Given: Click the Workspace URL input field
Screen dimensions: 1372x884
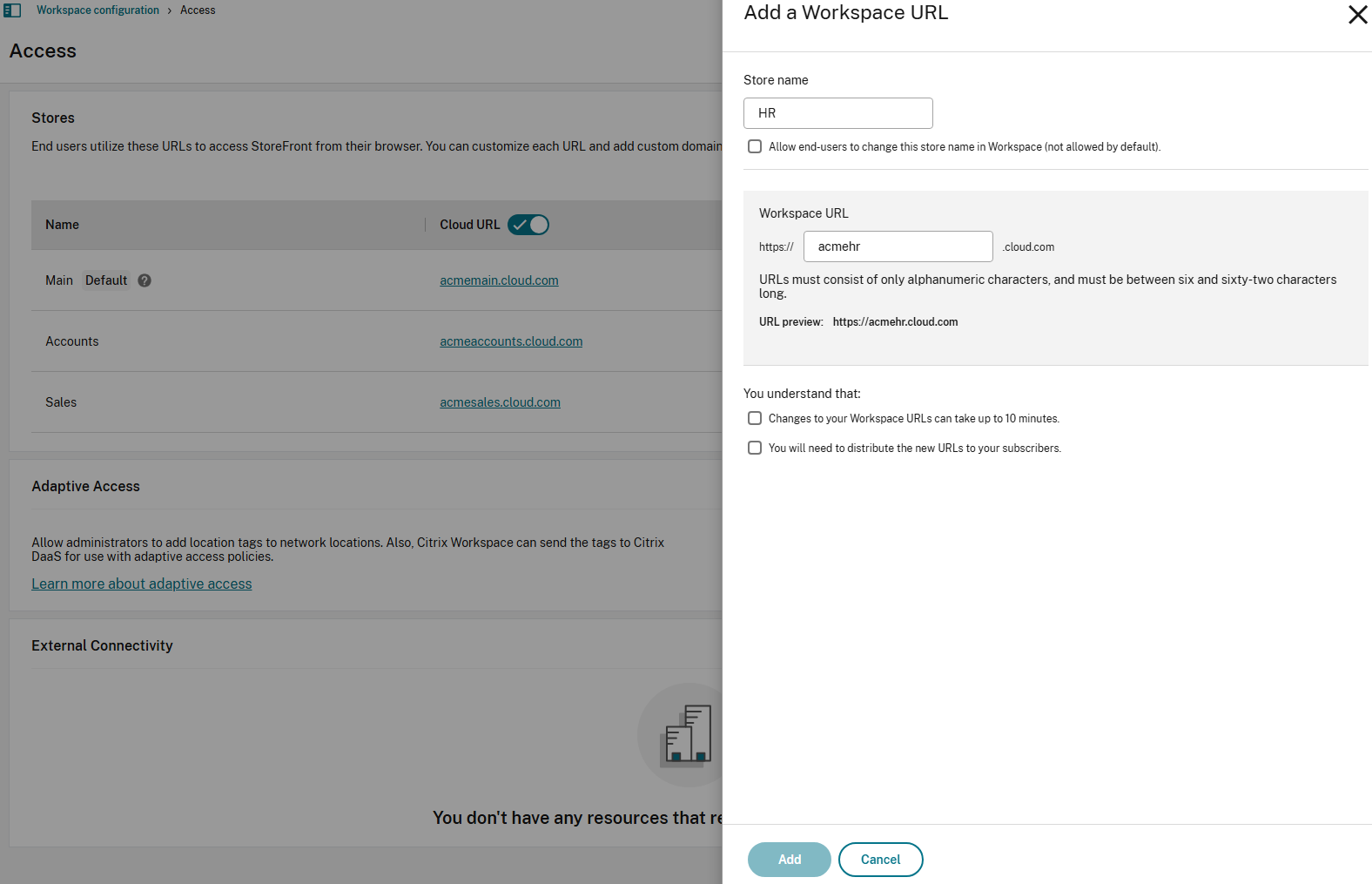Looking at the screenshot, I should coord(898,246).
